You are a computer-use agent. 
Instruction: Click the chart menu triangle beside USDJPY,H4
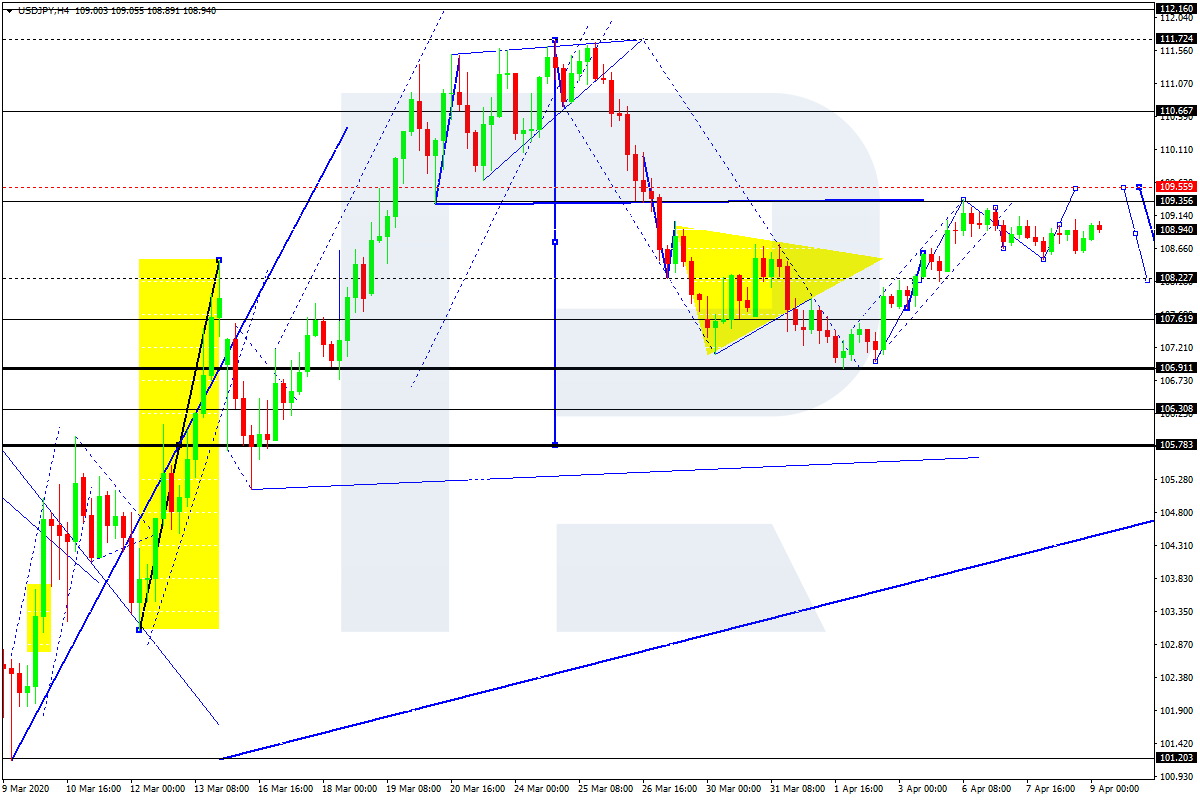point(9,9)
